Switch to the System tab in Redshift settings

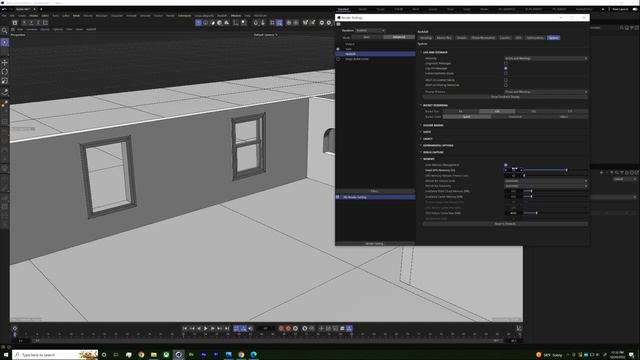(553, 38)
